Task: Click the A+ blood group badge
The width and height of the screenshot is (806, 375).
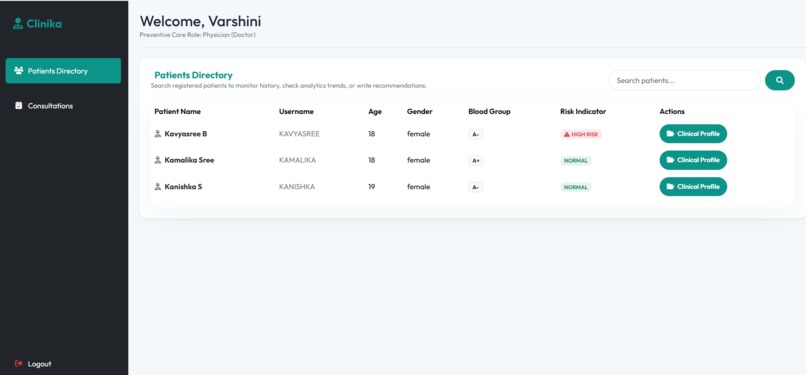Action: point(475,161)
